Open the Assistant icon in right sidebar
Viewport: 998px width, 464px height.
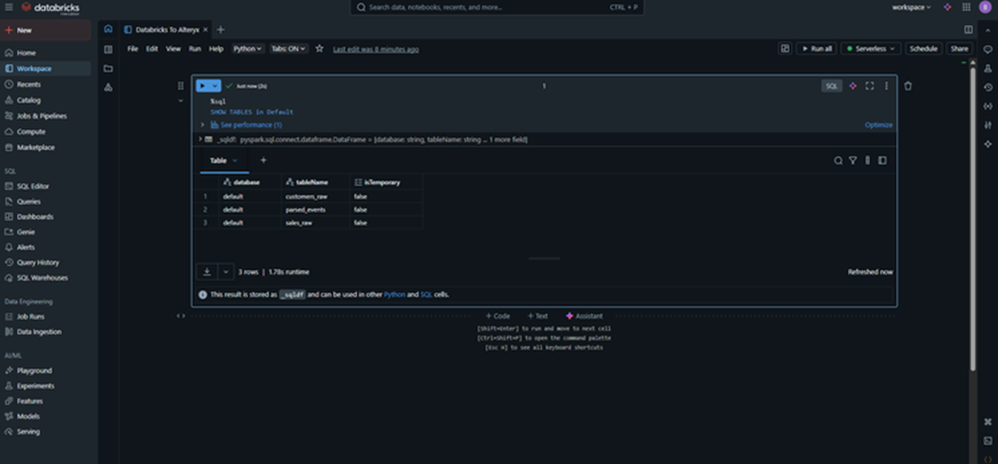pos(988,144)
